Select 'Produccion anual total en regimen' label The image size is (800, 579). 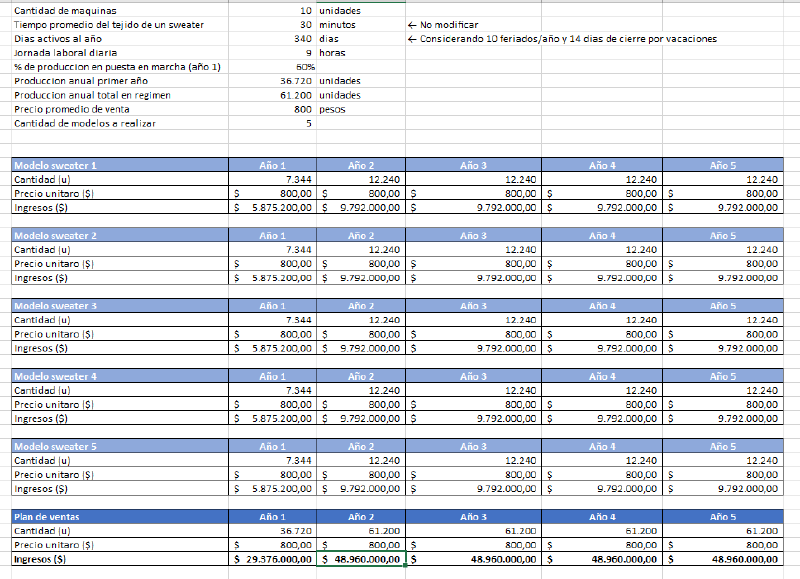pos(120,95)
